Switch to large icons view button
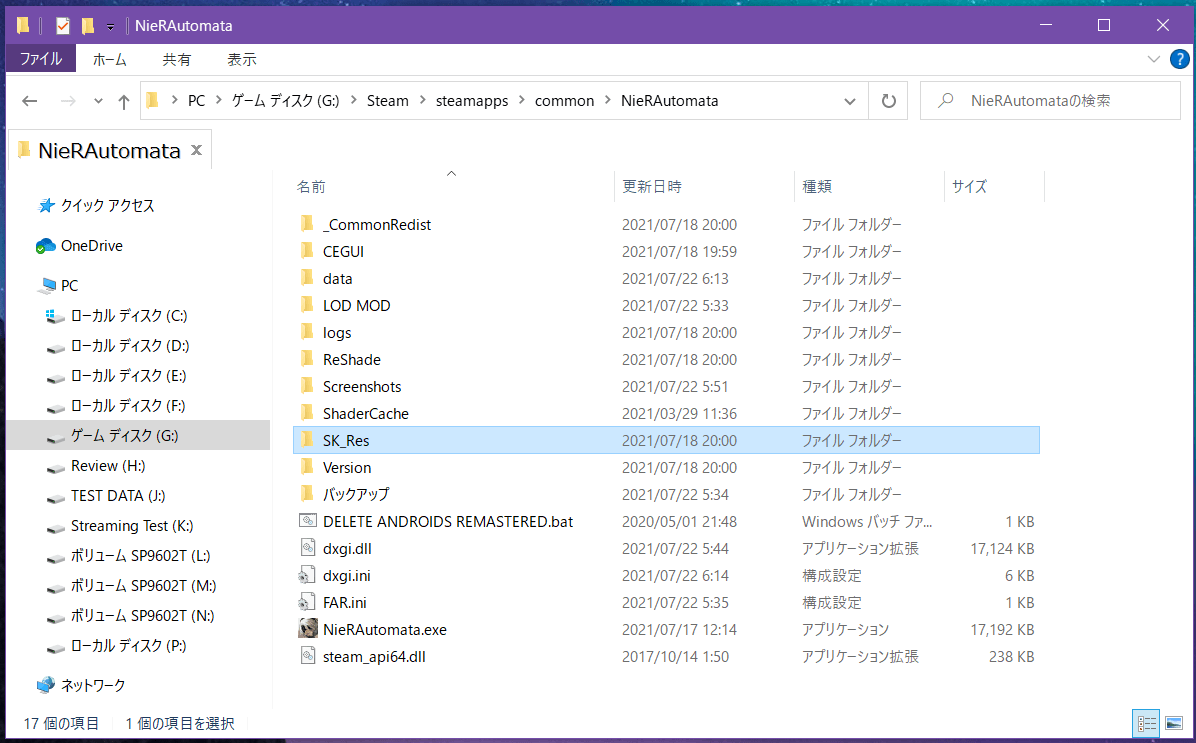 (1175, 723)
